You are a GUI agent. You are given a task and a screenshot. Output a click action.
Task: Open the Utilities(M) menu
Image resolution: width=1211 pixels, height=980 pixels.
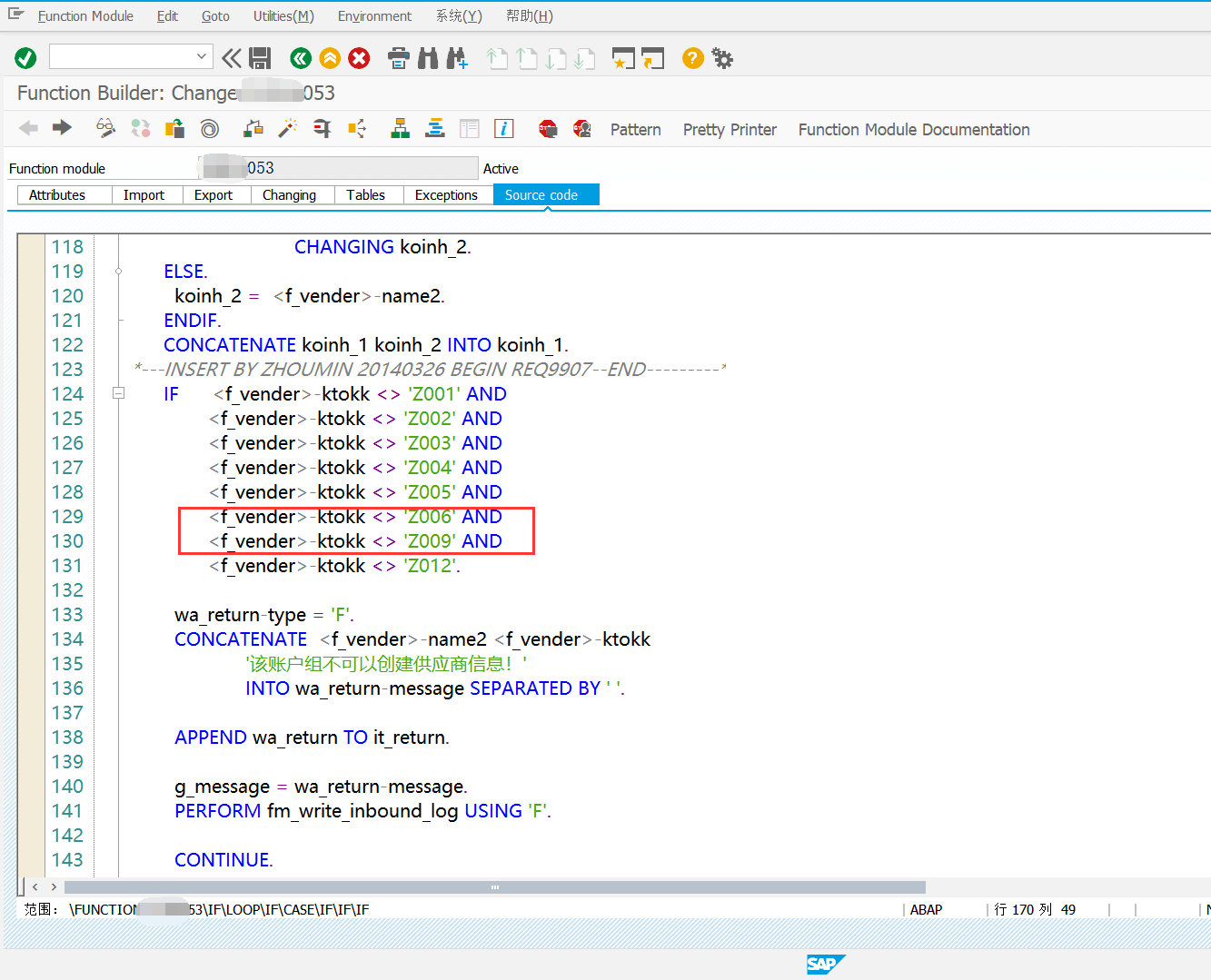click(x=283, y=16)
